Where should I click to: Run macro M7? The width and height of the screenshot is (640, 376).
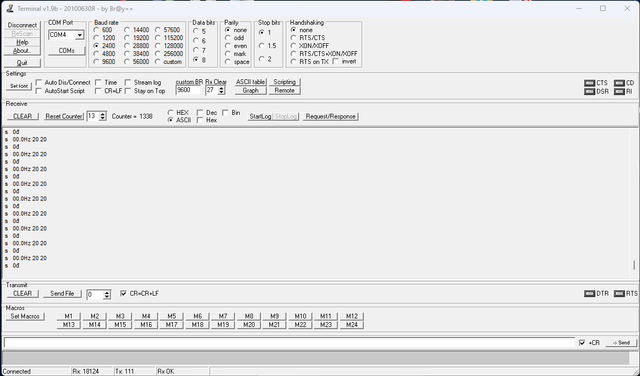(223, 316)
